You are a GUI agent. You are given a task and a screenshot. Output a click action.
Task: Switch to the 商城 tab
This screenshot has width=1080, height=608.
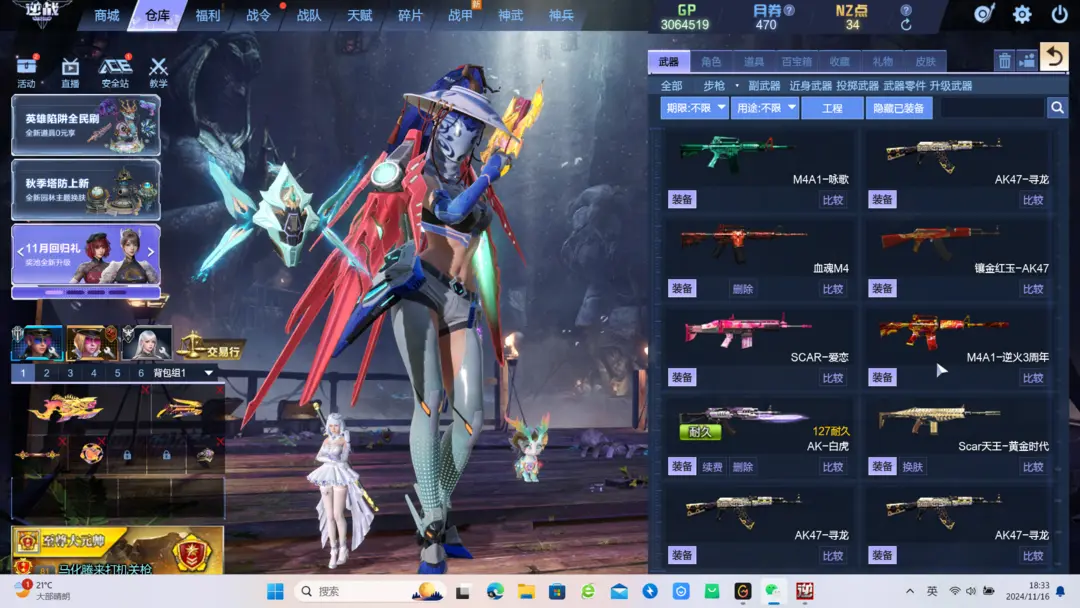pyautogui.click(x=107, y=15)
